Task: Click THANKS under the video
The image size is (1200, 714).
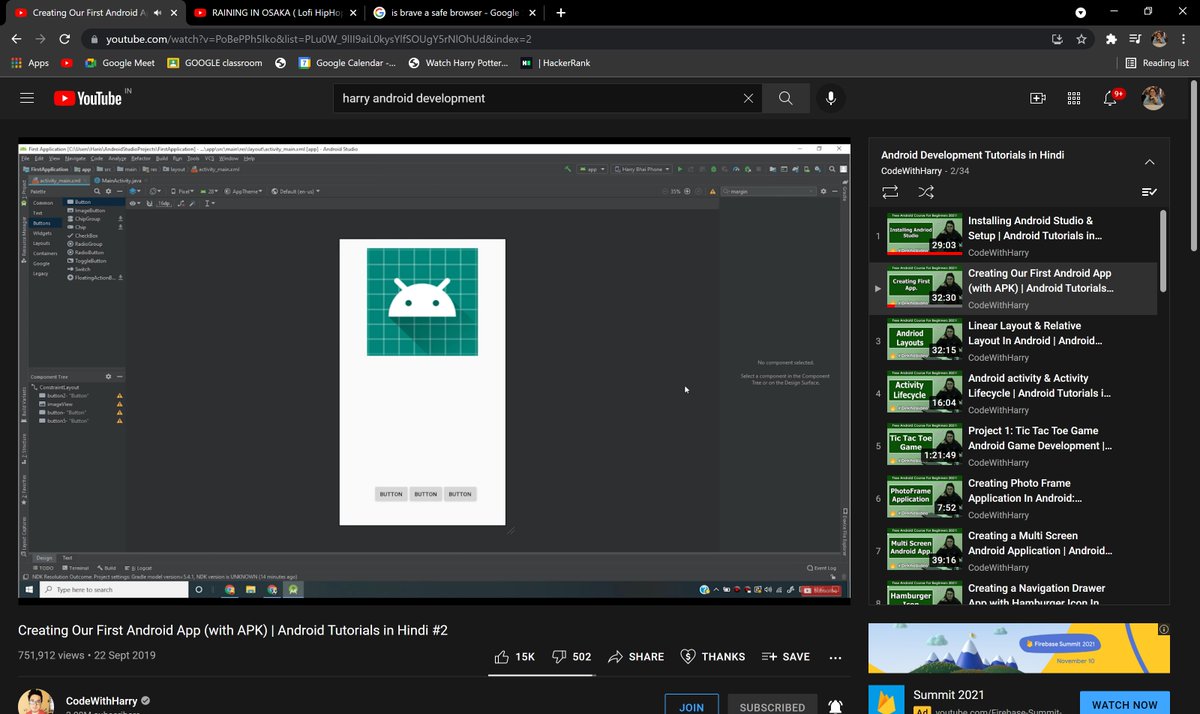Action: tap(712, 657)
